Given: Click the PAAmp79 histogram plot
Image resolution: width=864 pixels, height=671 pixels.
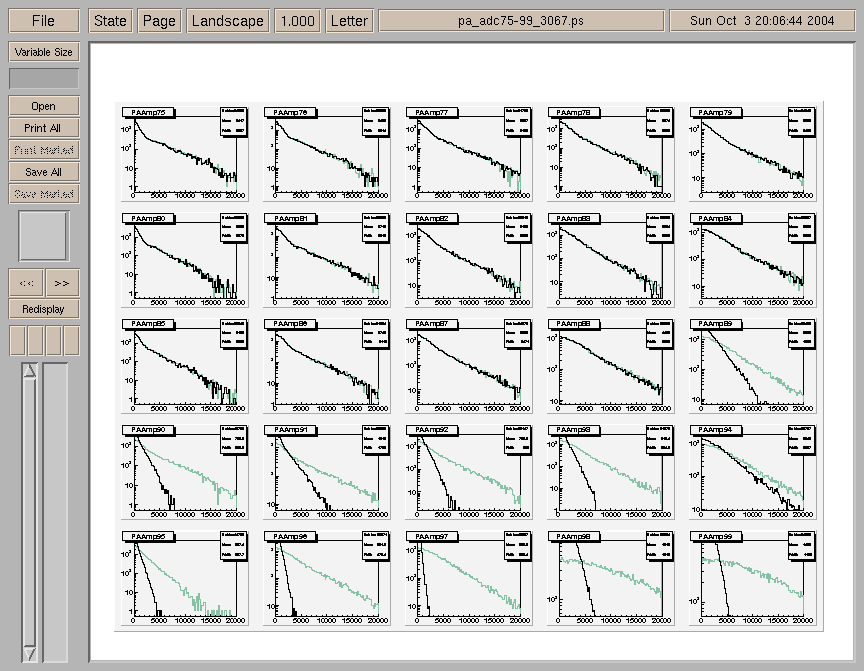Looking at the screenshot, I should tap(753, 154).
